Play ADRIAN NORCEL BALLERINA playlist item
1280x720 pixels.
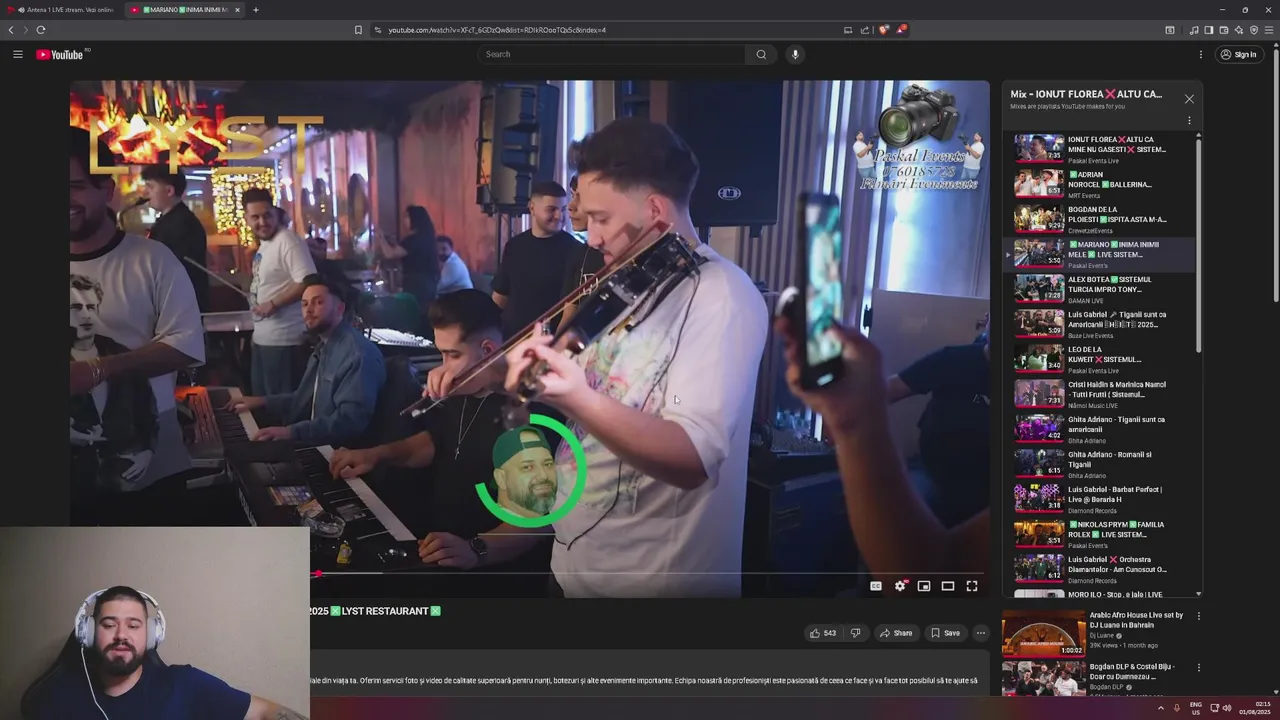1100,184
